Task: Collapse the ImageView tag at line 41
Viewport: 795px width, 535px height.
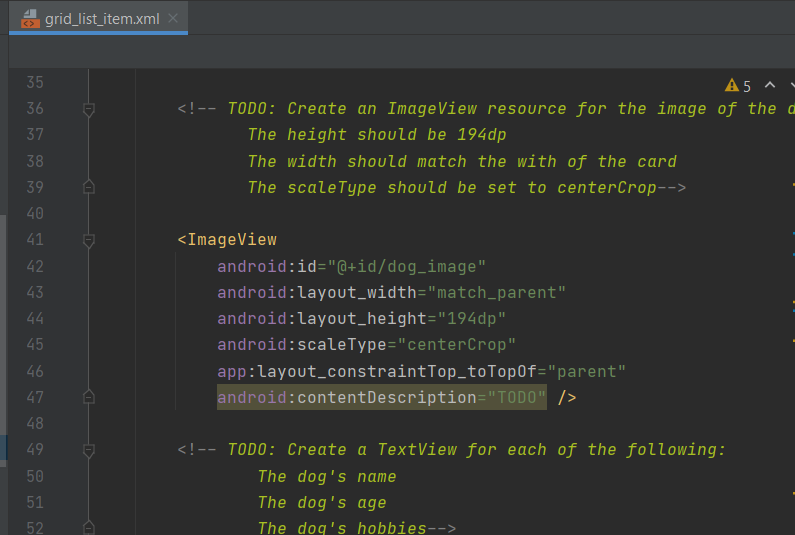Action: coord(89,240)
